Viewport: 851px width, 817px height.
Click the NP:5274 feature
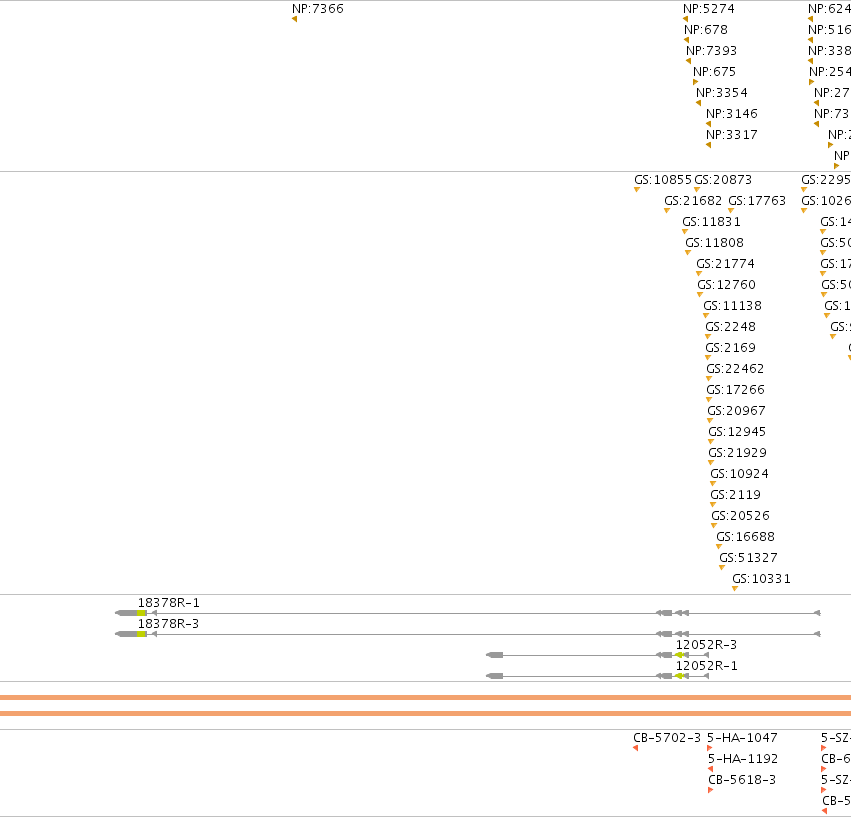(x=685, y=19)
